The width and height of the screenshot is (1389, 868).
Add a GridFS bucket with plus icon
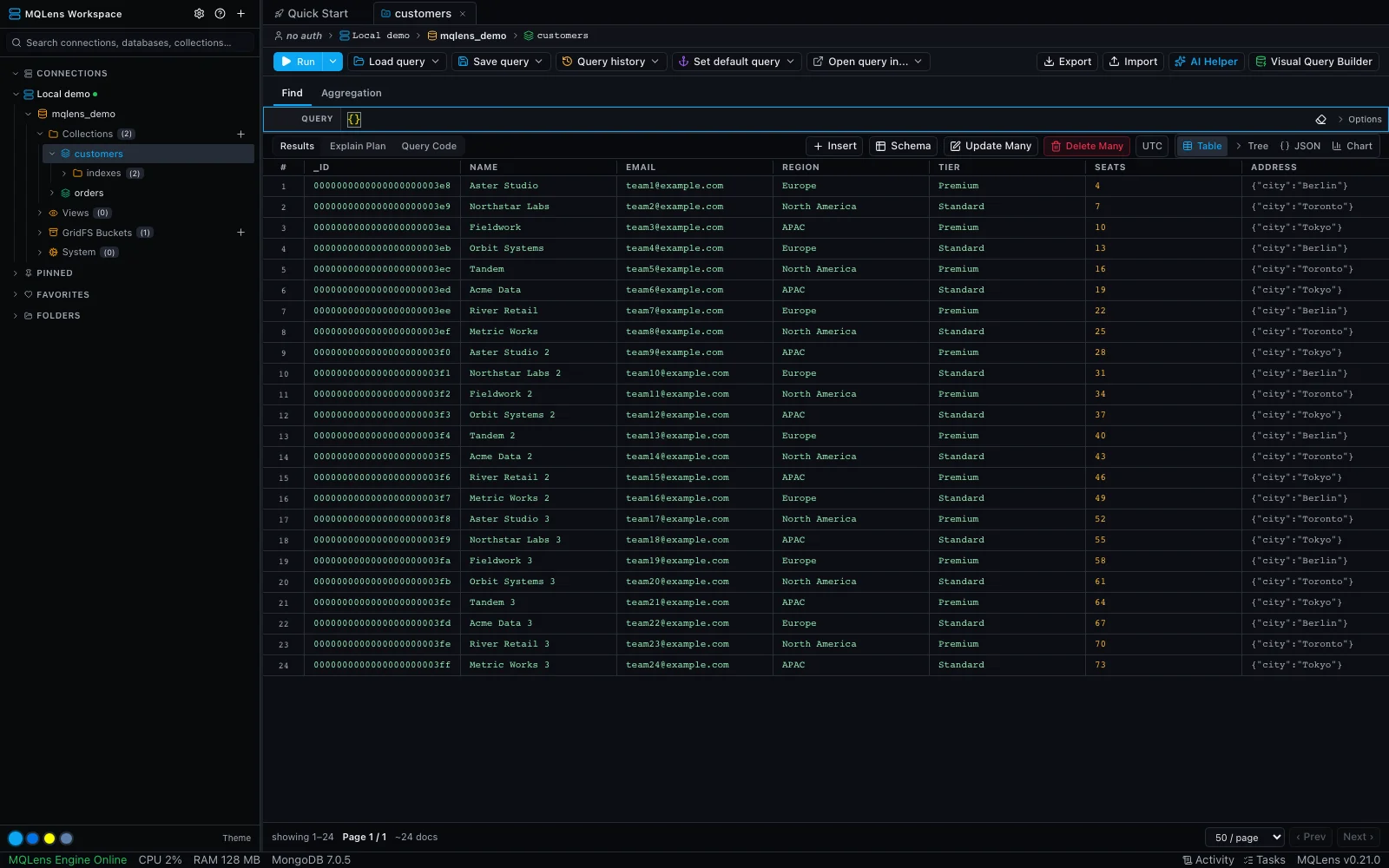[241, 233]
